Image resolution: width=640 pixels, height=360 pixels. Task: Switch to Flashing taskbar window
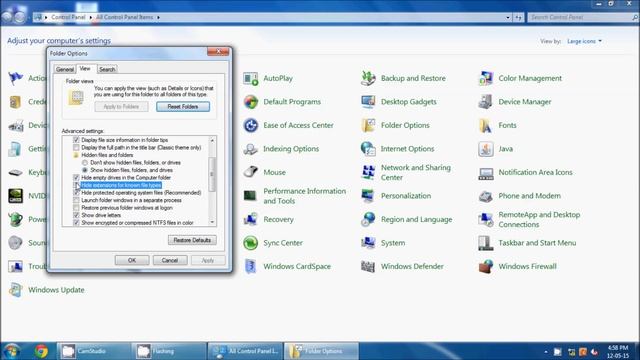(x=169, y=351)
